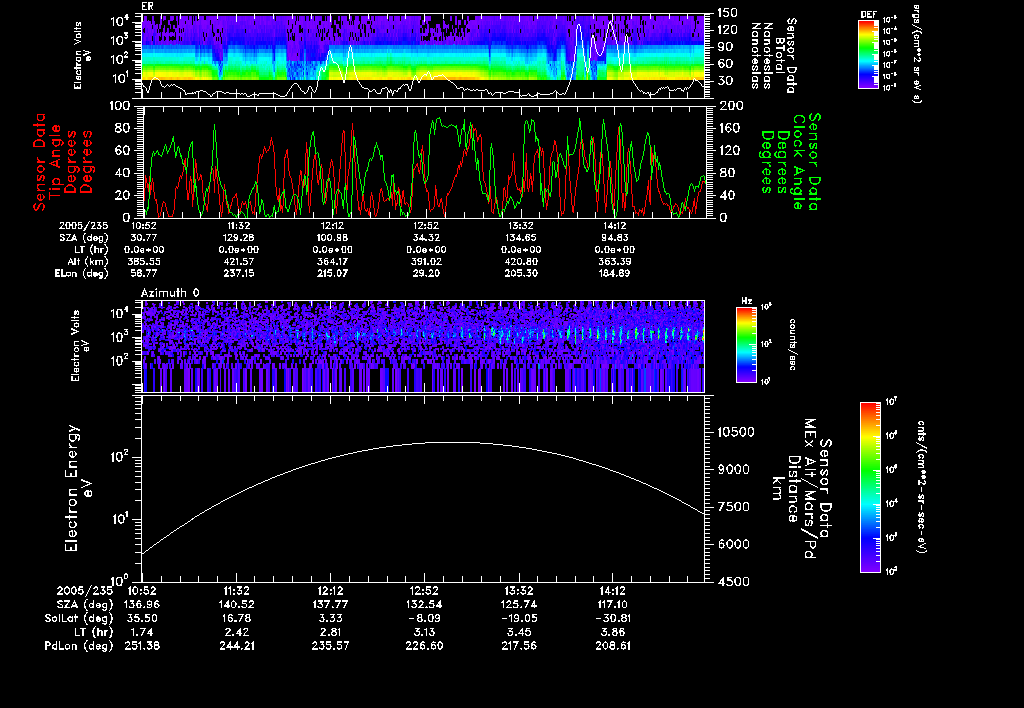Viewport: 1024px width, 708px height.
Task: Select SZA value 100.98
Action: point(332,238)
